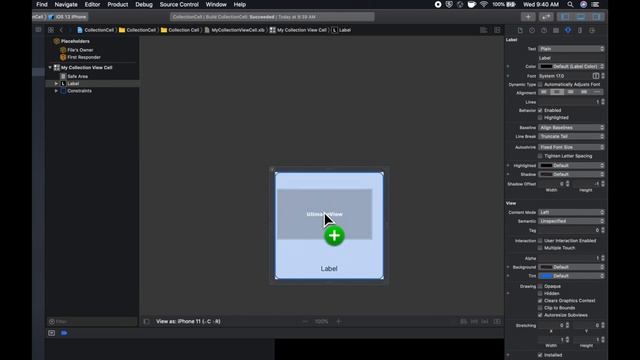Select the iOS 13 iPhone scheme destination
The width and height of the screenshot is (640, 360).
[x=68, y=17]
